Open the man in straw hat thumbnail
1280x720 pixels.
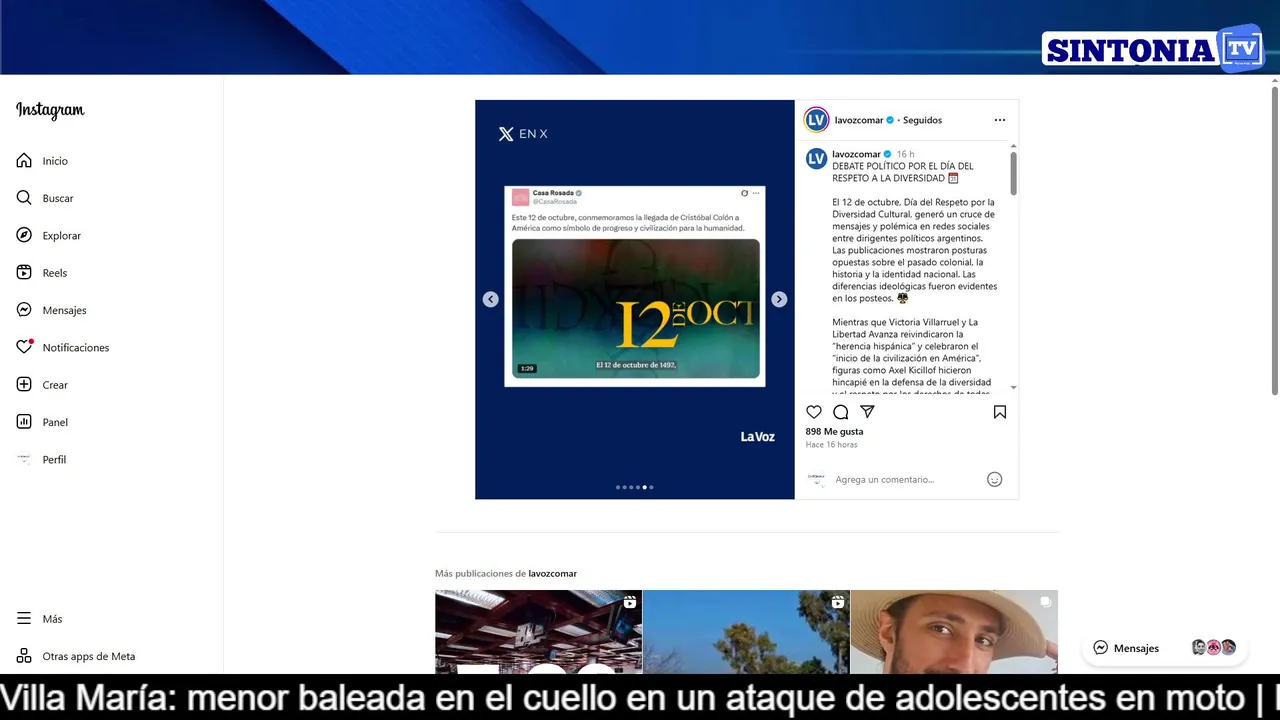[954, 632]
